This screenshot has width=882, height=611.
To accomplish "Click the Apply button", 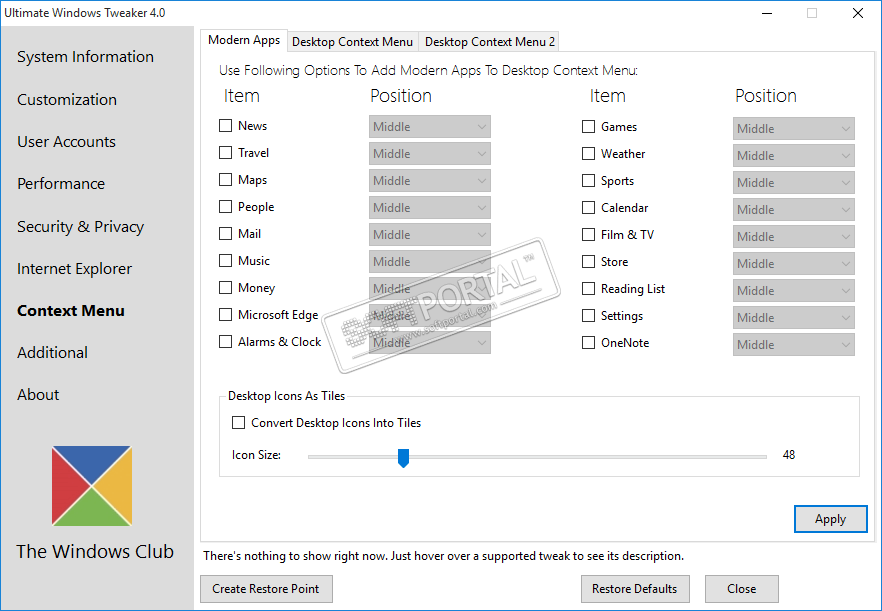I will click(830, 519).
